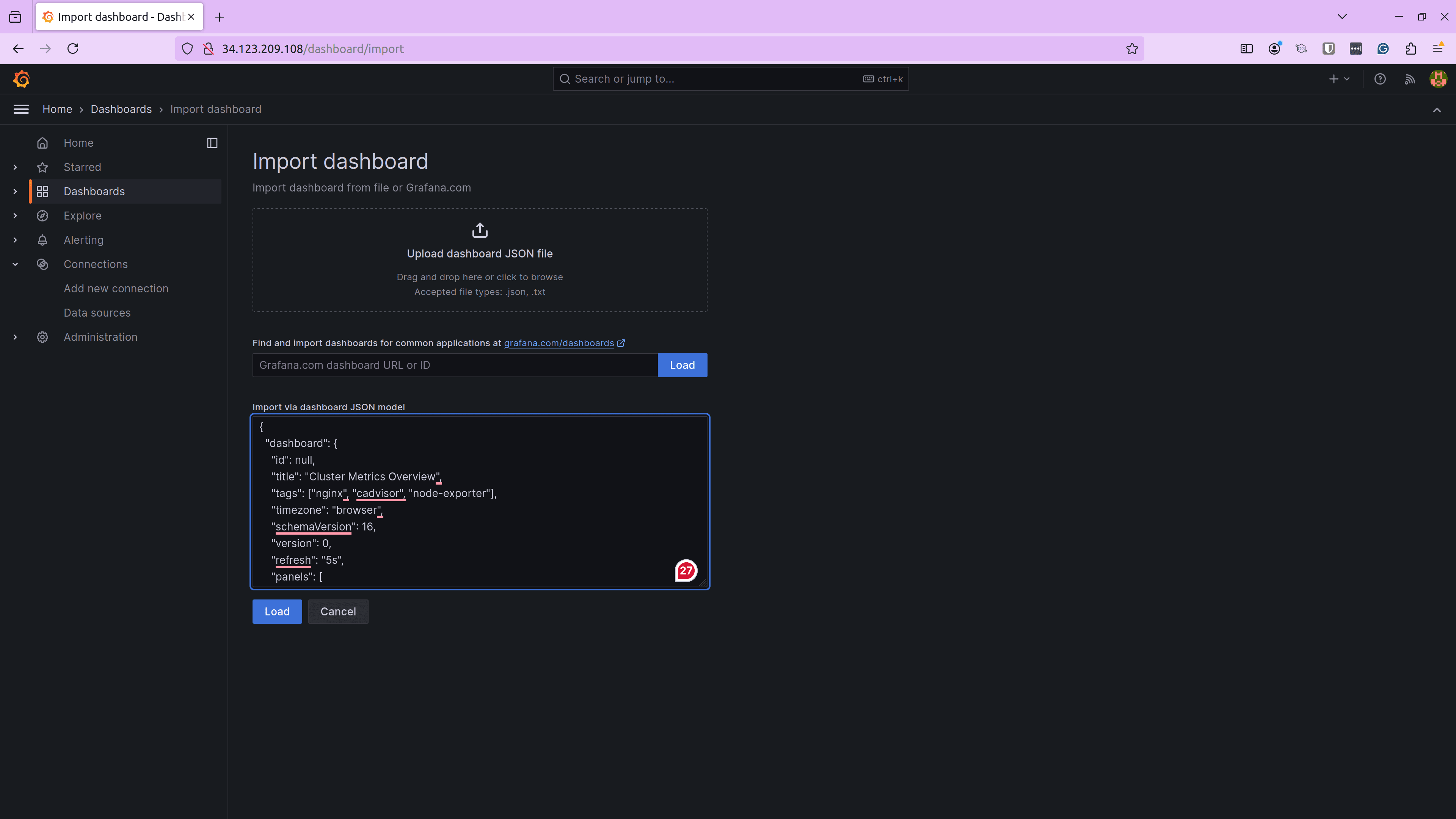
Task: Open the Bitwarden shield extension
Action: coord(1328,49)
